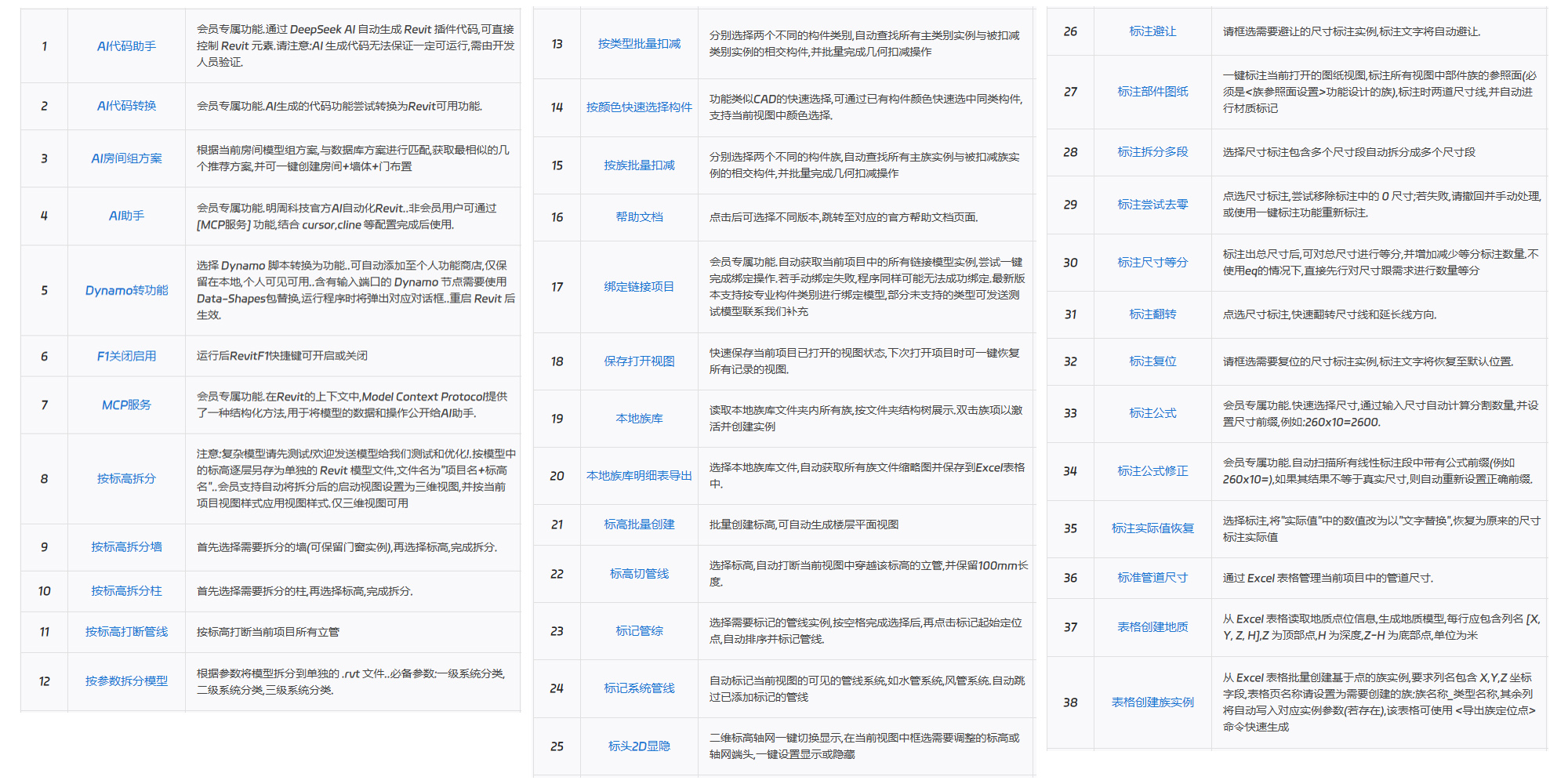The image size is (1568, 784).
Task: Click row number 17 cell
Action: [557, 286]
